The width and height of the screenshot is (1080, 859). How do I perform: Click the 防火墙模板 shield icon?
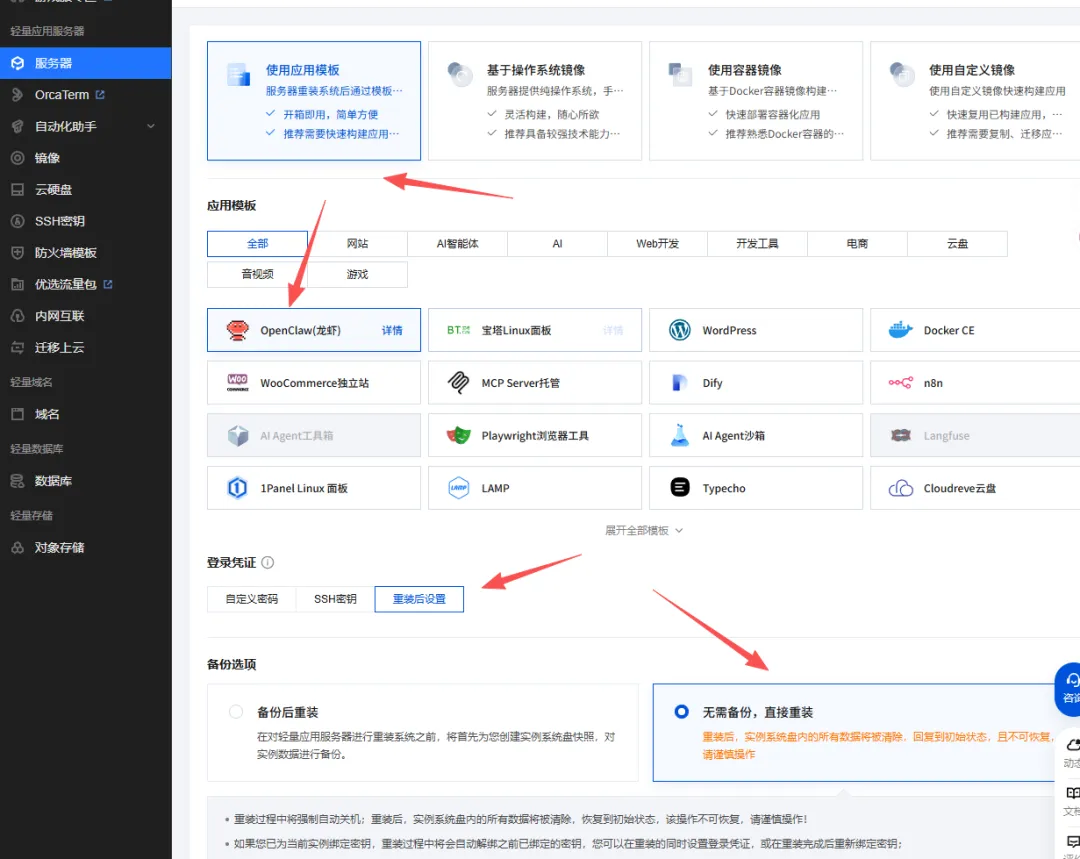pos(18,253)
